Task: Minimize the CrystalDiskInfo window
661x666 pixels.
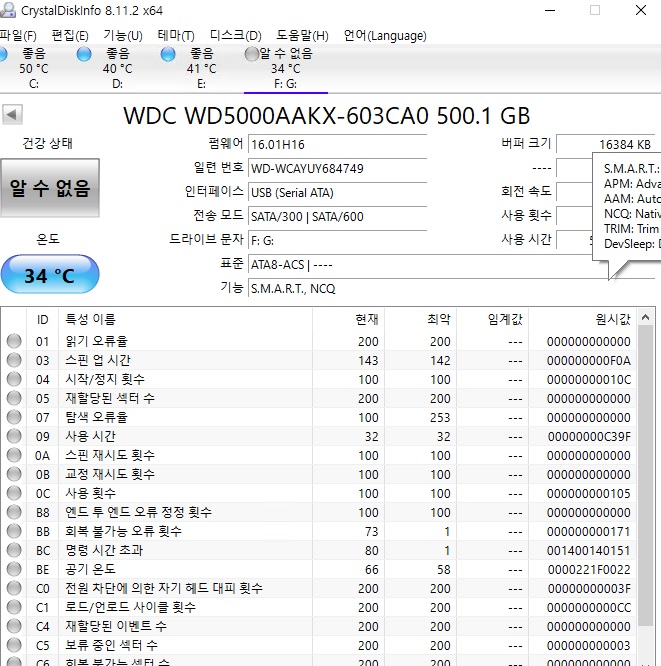Action: (x=550, y=10)
